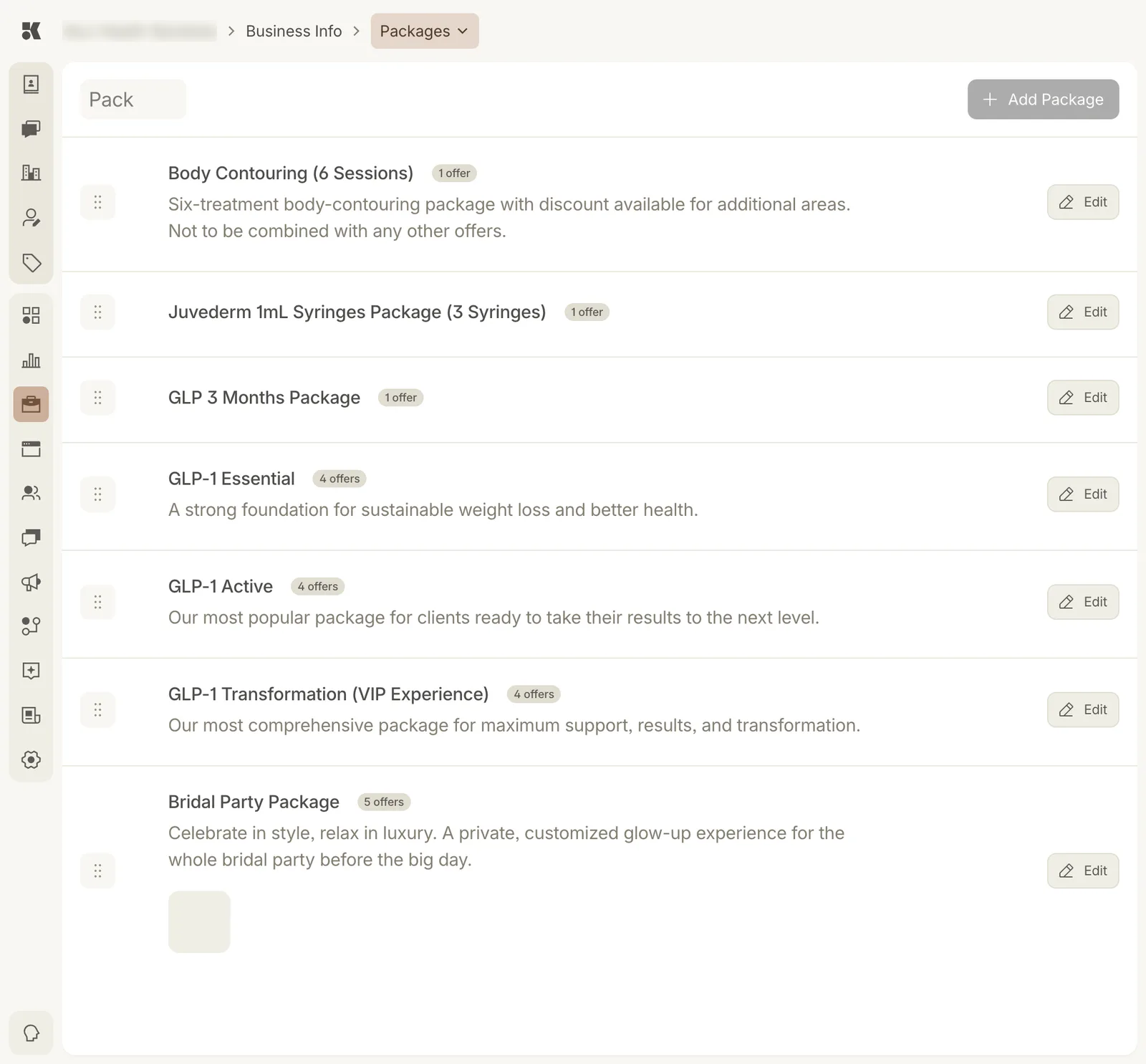Image resolution: width=1146 pixels, height=1064 pixels.
Task: Edit the GLP-1 Essential package
Action: (1083, 494)
